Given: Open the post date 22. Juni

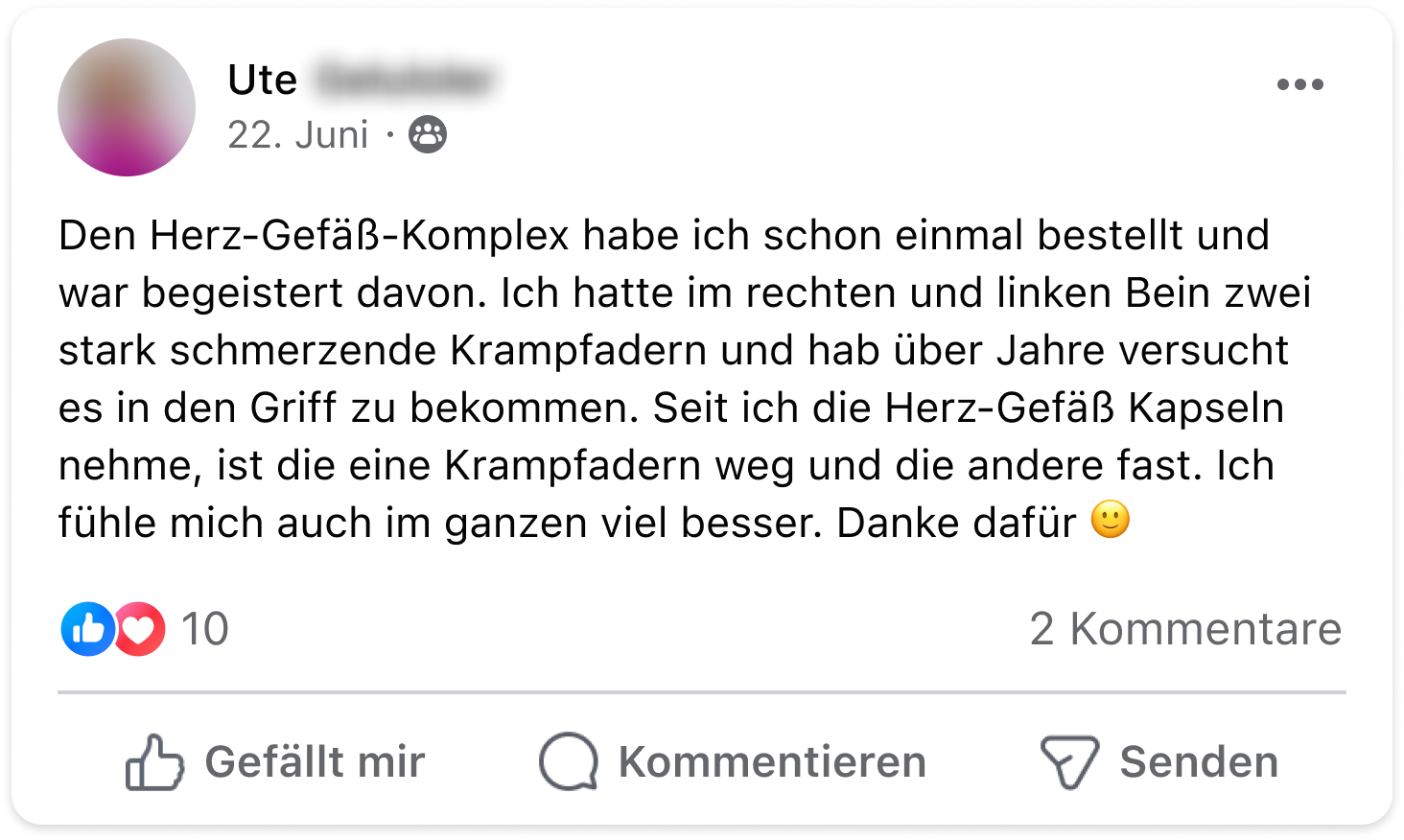Looking at the screenshot, I should click(x=297, y=135).
